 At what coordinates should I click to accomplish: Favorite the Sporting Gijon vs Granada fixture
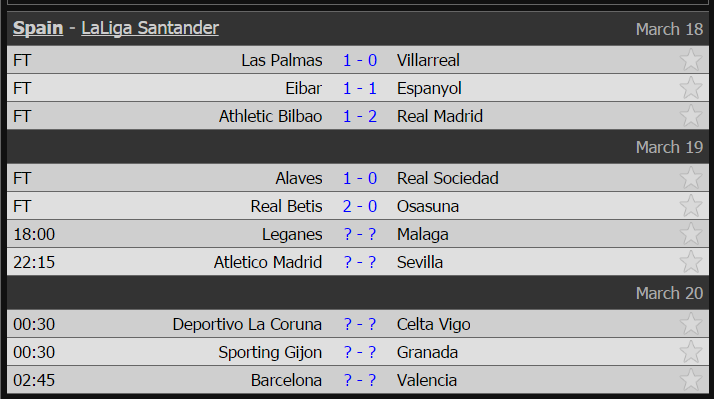[x=690, y=352]
